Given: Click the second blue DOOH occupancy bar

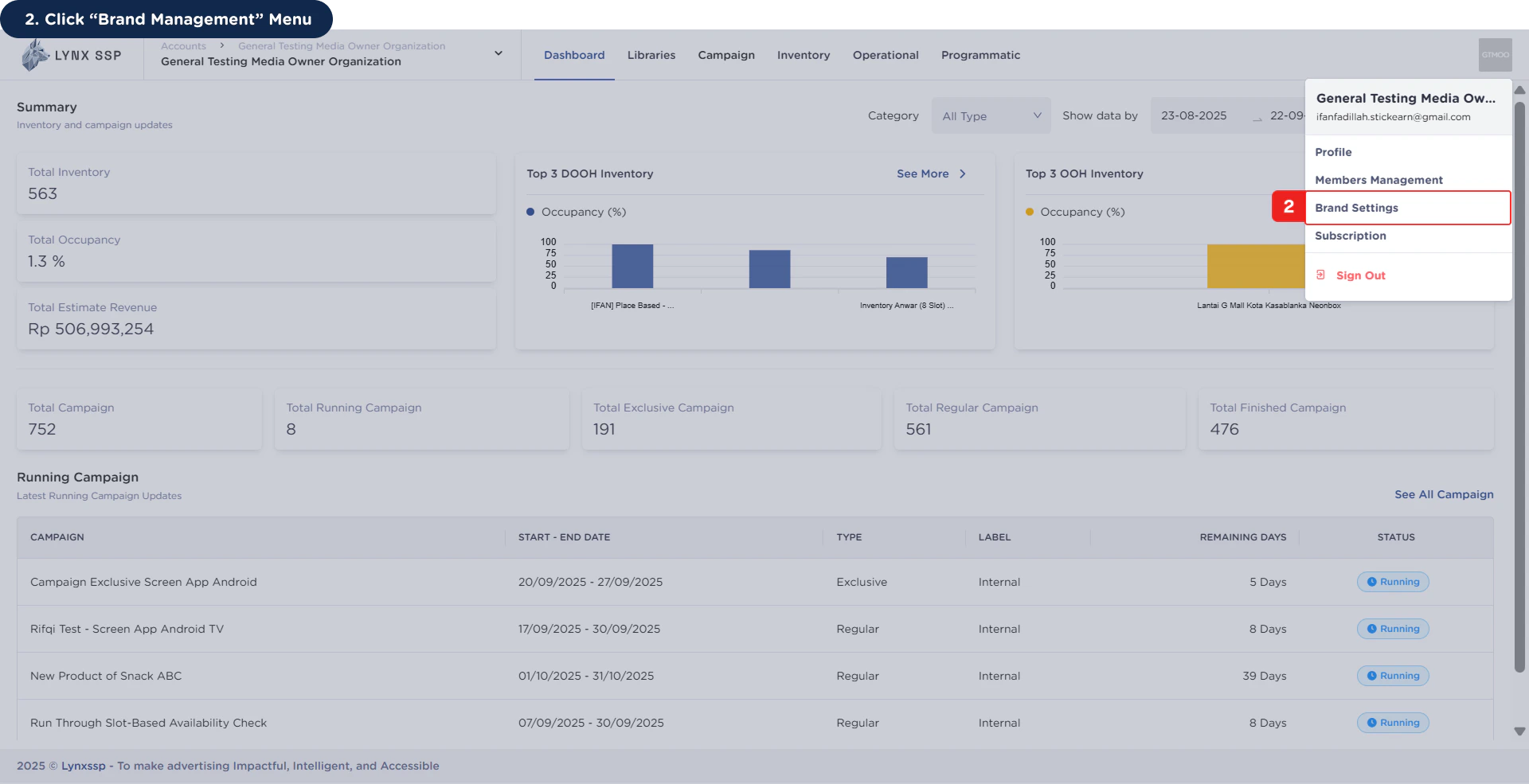Looking at the screenshot, I should tap(769, 269).
